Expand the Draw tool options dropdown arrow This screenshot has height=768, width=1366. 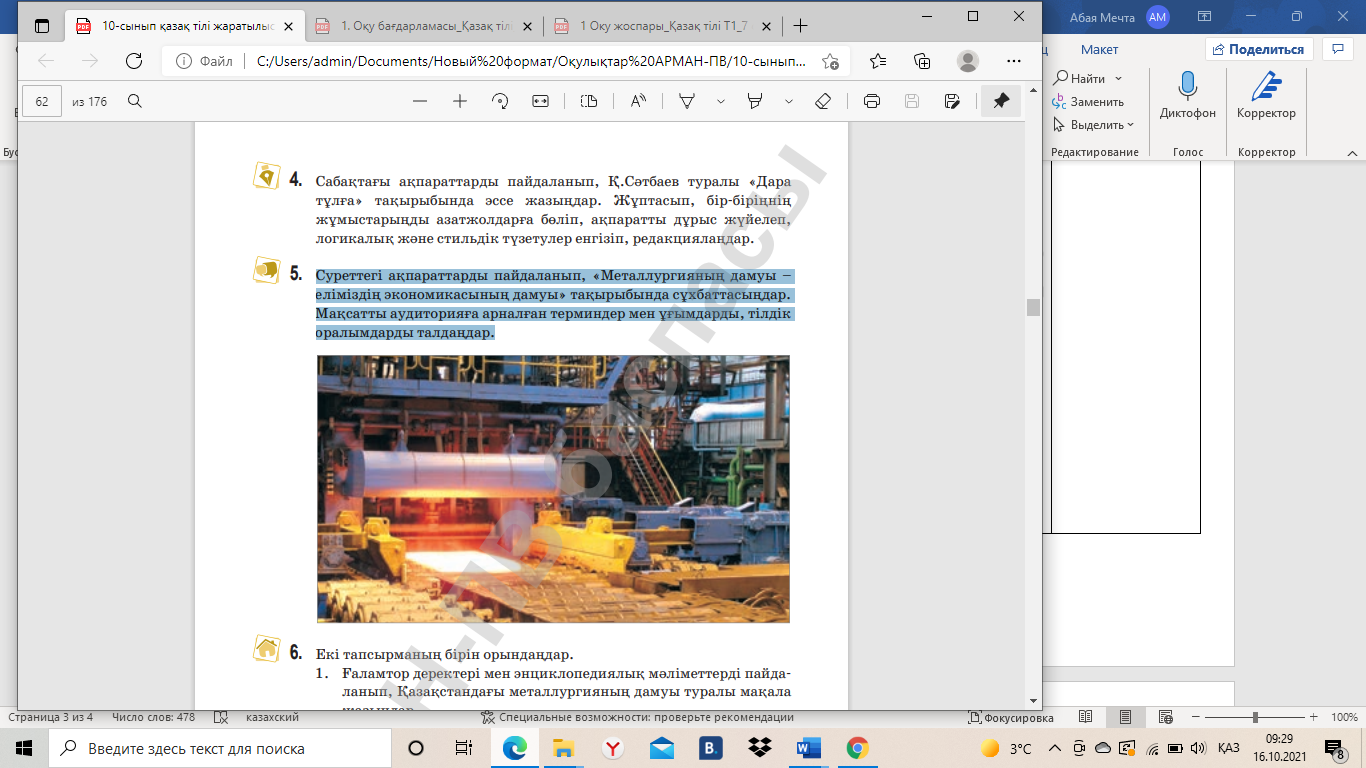coord(720,101)
